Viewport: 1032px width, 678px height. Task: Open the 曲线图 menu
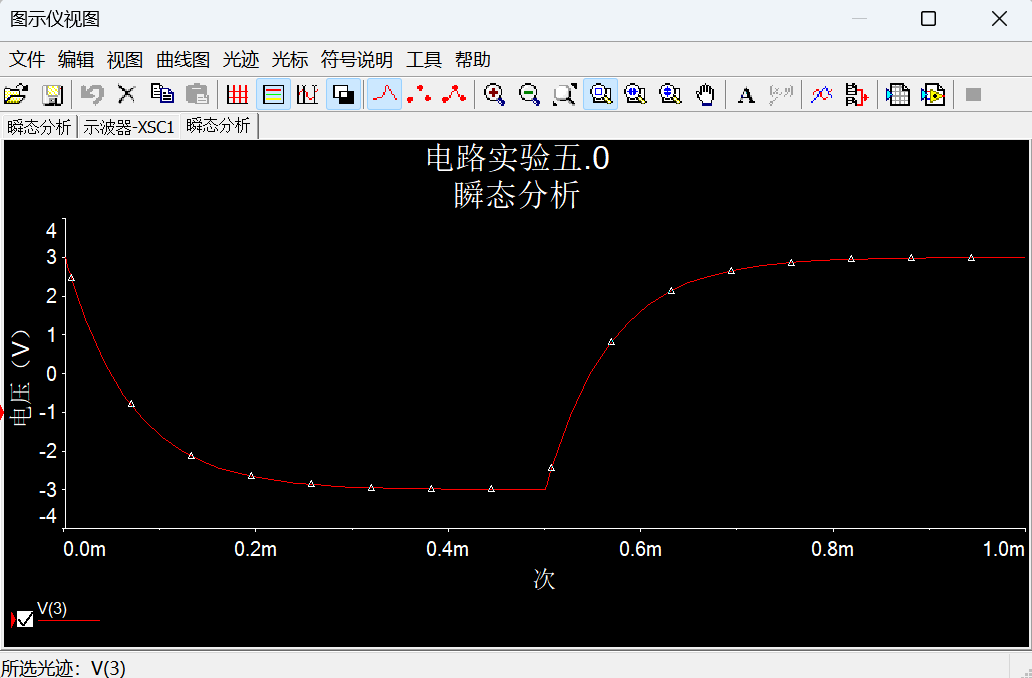click(183, 60)
